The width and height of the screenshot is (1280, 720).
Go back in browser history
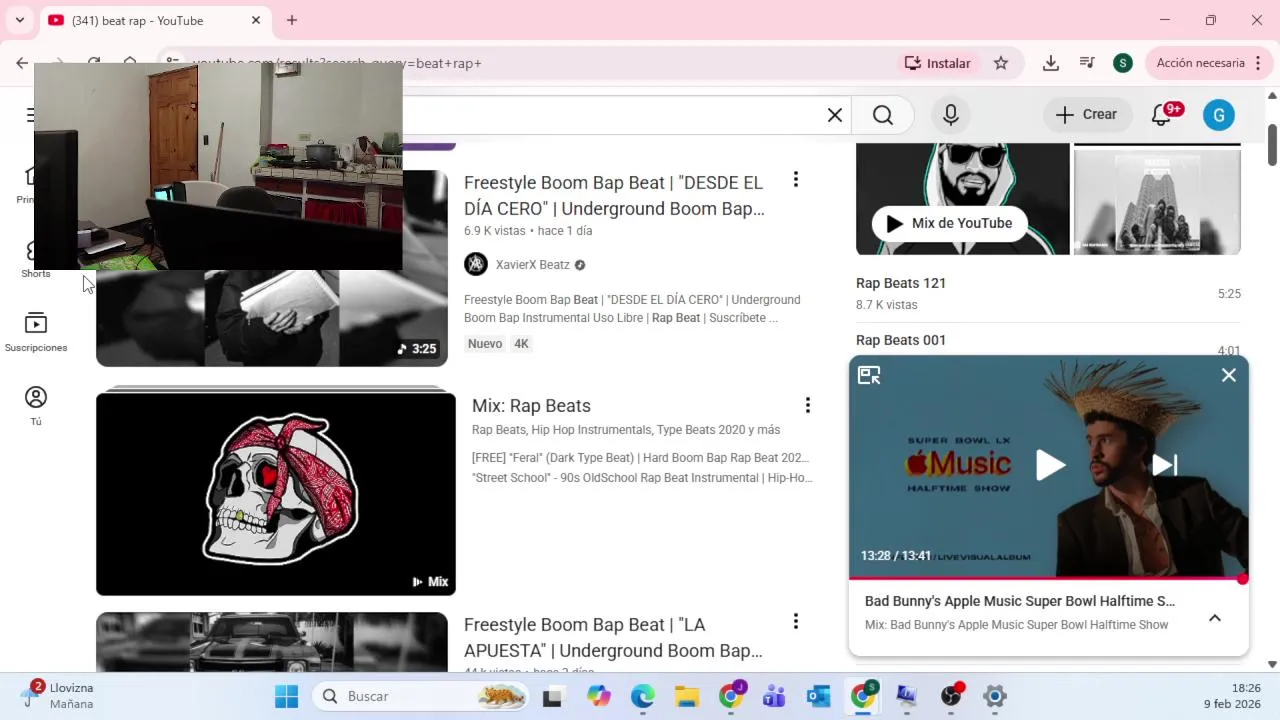(22, 63)
